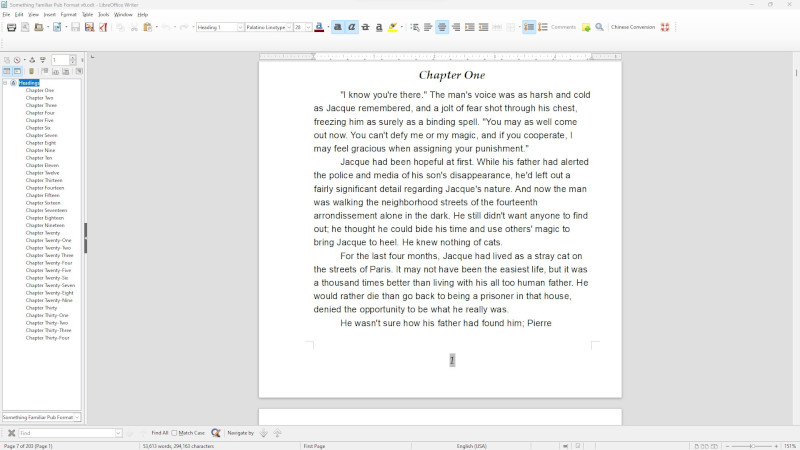Click the Chinese Conversion button
The height and width of the screenshot is (450, 800).
pyautogui.click(x=633, y=27)
